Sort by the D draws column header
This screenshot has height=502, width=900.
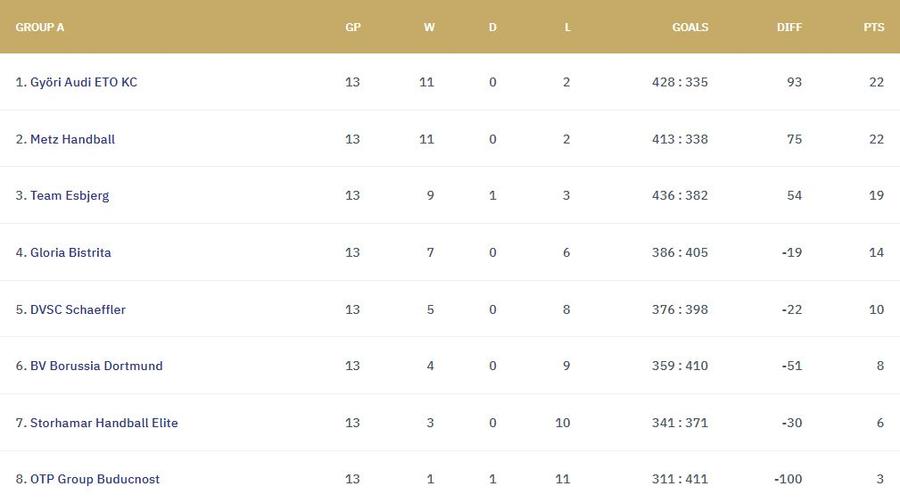click(x=492, y=27)
